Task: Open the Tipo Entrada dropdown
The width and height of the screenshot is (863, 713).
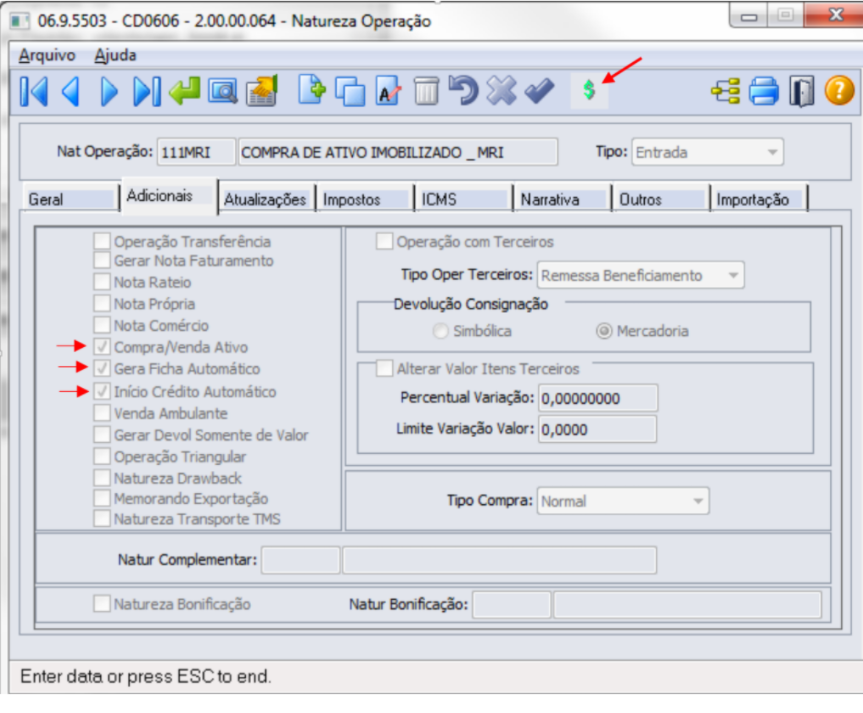Action: 708,152
